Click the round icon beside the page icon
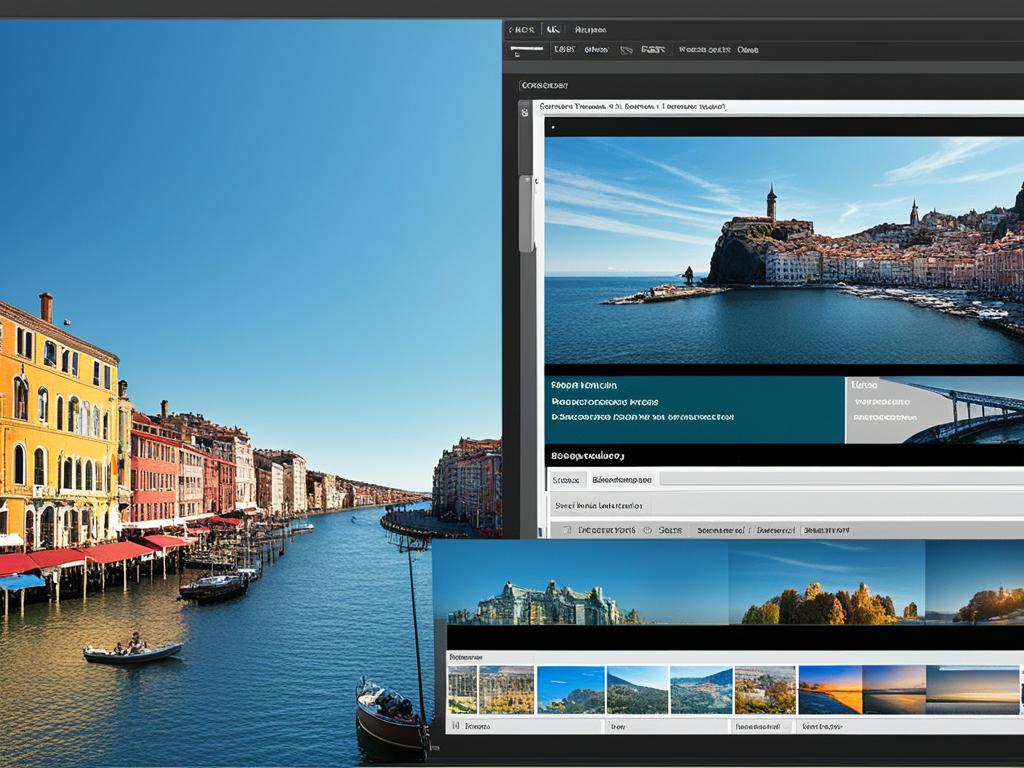1024x768 pixels. point(647,530)
